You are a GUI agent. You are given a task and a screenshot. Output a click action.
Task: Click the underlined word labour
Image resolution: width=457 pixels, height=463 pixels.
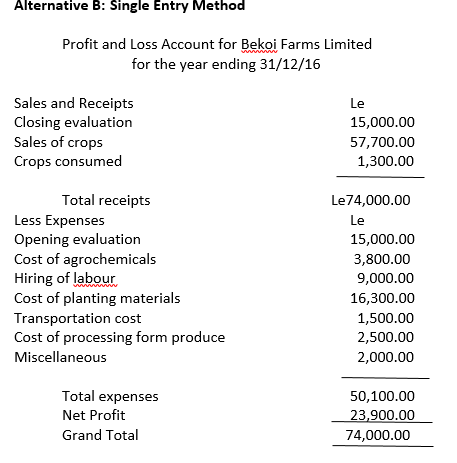coord(94,279)
